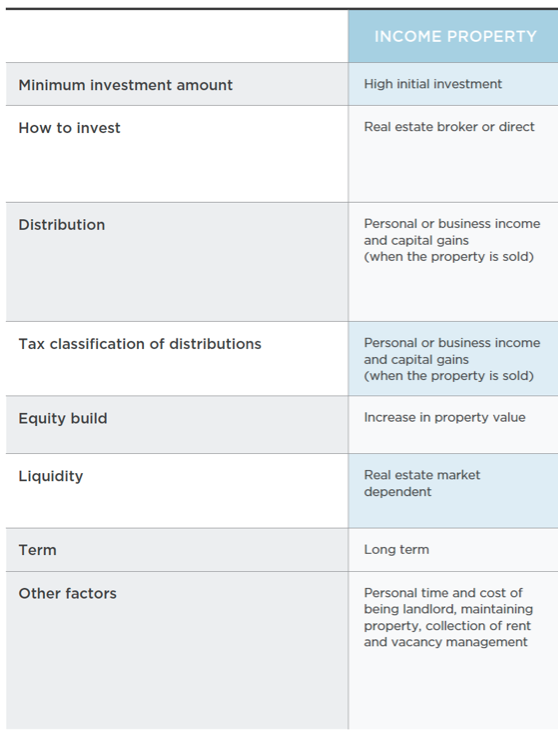Click the INCOME PROPERTY column header
The height and width of the screenshot is (734, 558).
click(455, 37)
